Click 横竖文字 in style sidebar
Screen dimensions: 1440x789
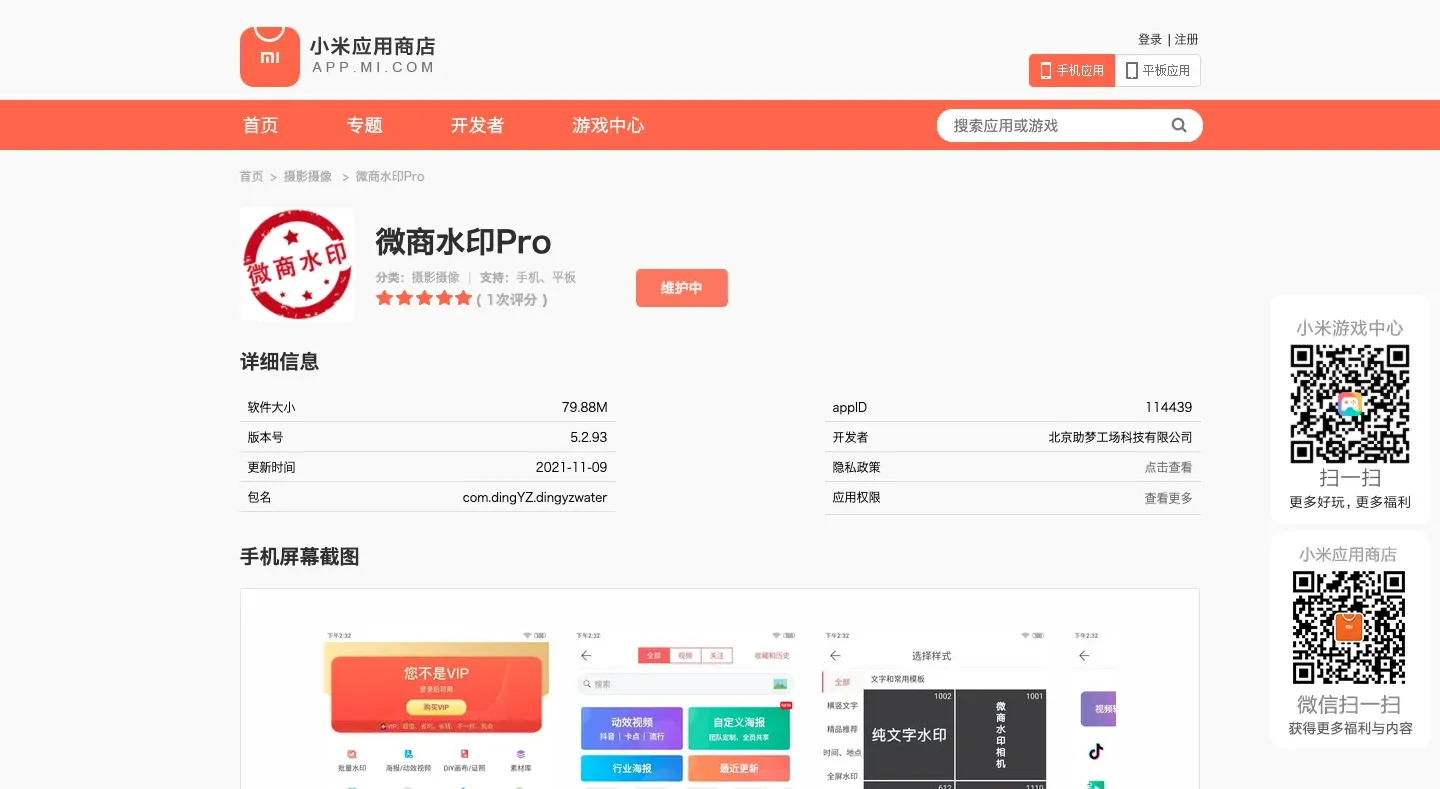coord(842,706)
